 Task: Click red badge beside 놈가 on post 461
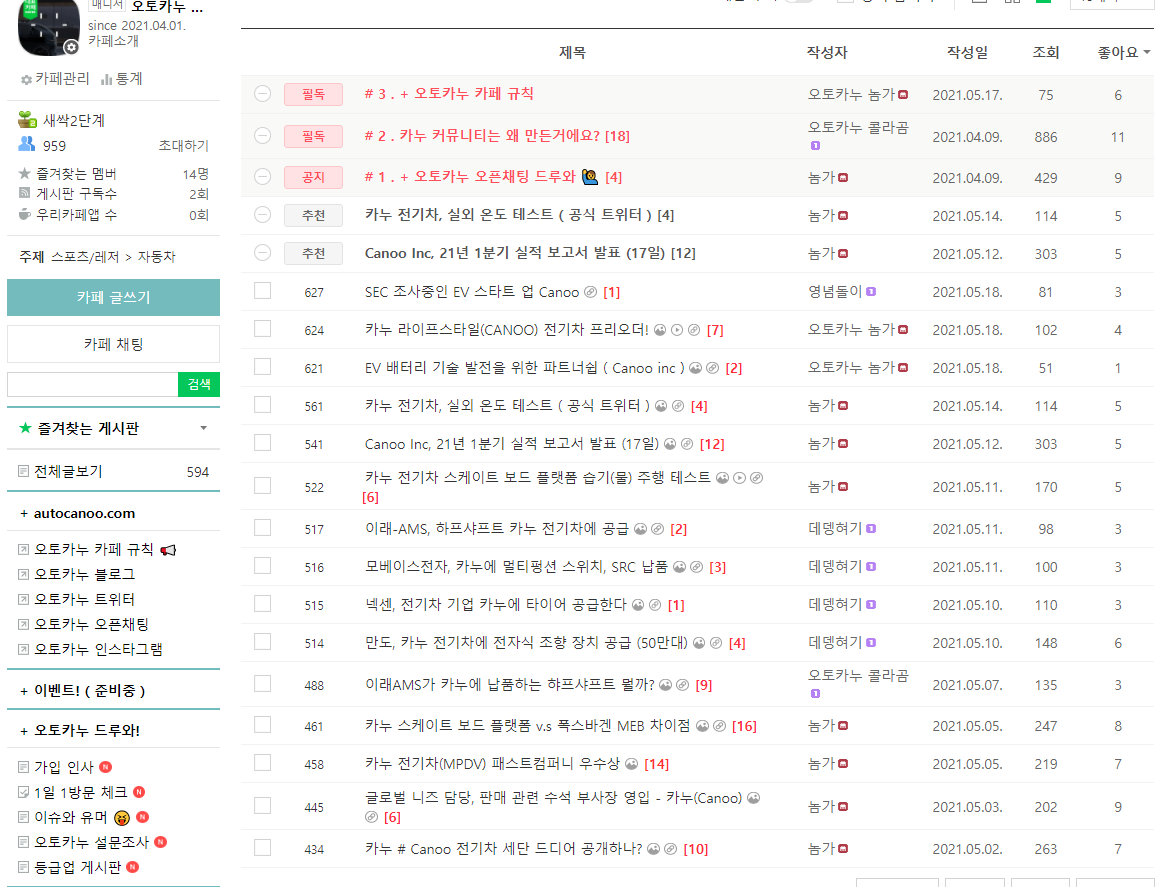(x=843, y=726)
